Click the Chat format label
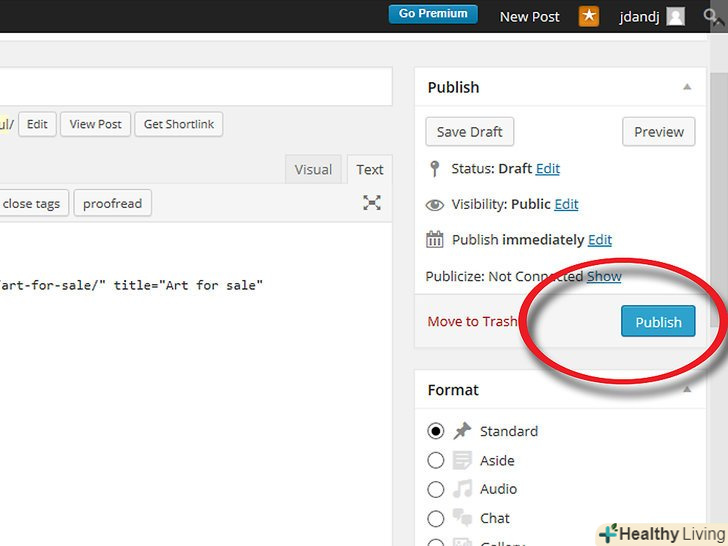 495,518
